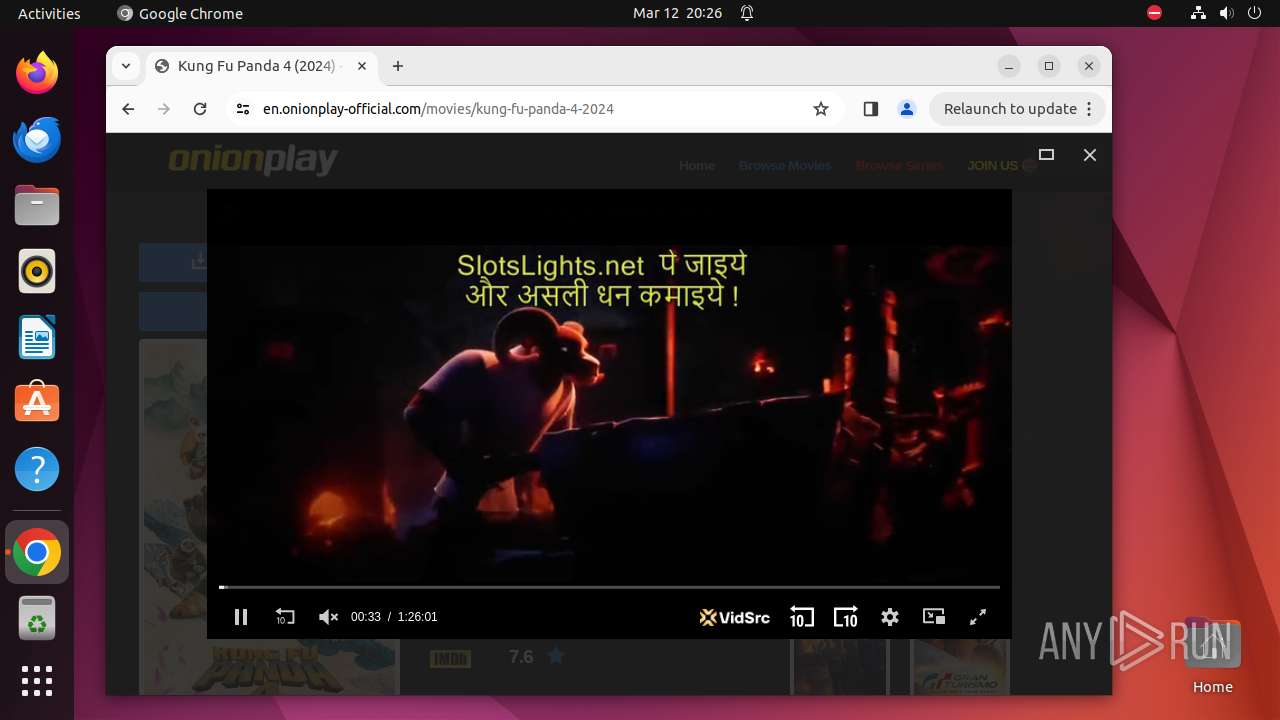Rewind 10 seconds with replay icon

click(285, 617)
